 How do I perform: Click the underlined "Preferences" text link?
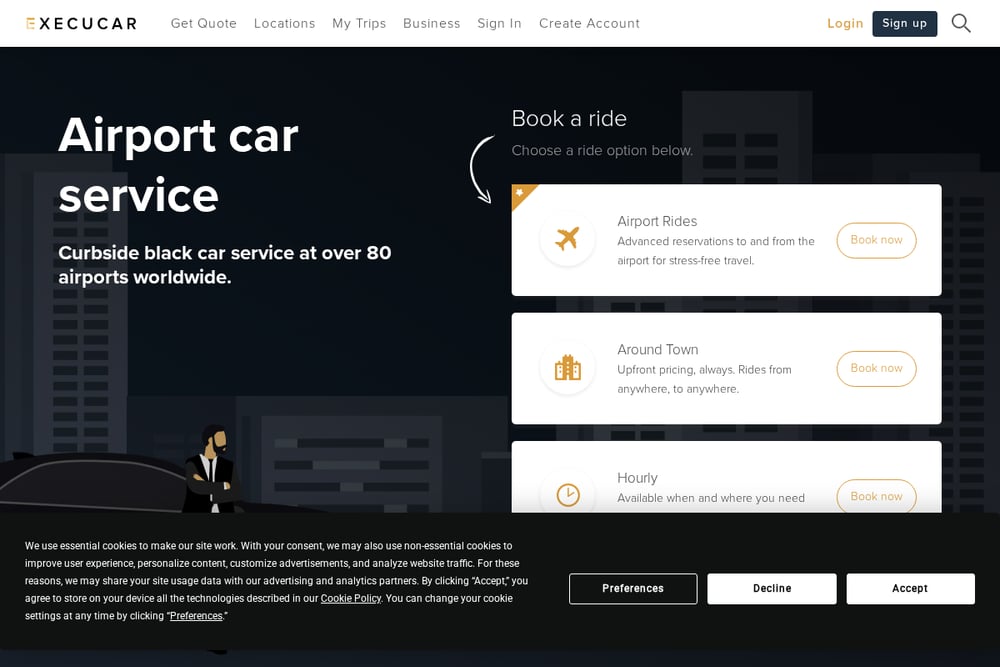point(196,616)
